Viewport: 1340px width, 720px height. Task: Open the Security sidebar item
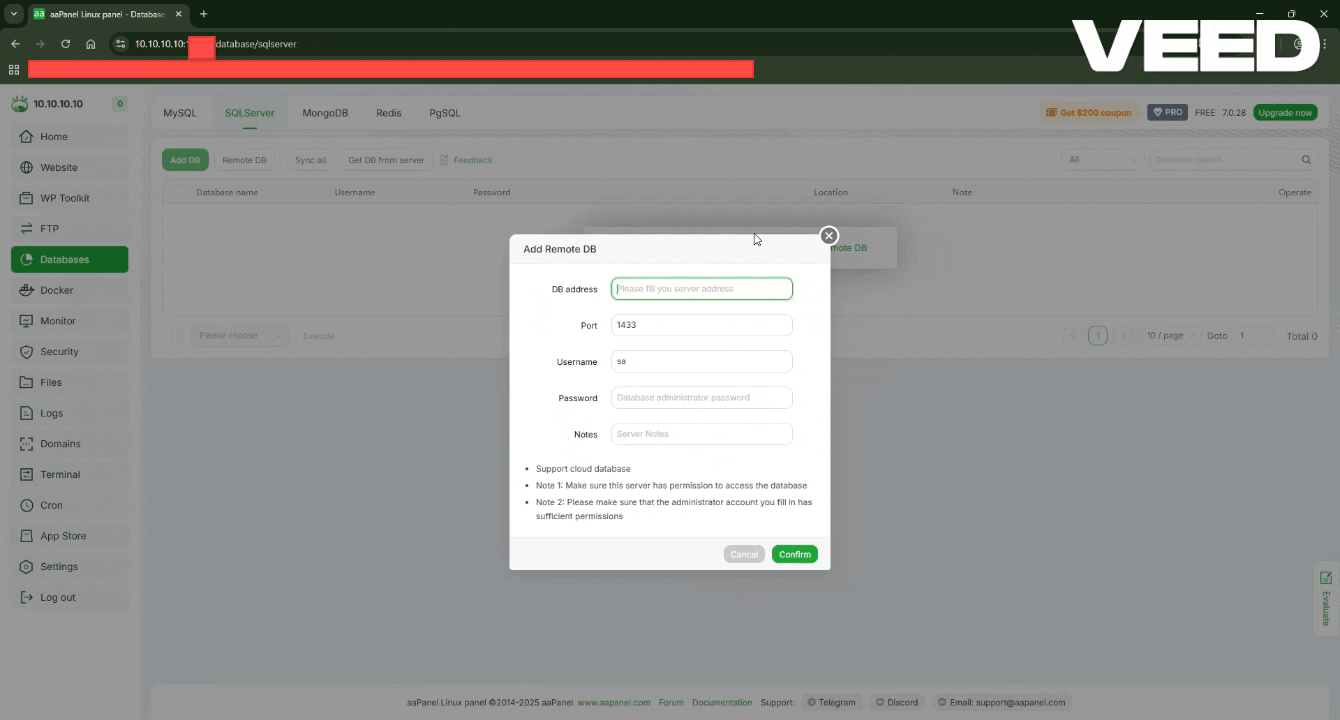pyautogui.click(x=69, y=352)
